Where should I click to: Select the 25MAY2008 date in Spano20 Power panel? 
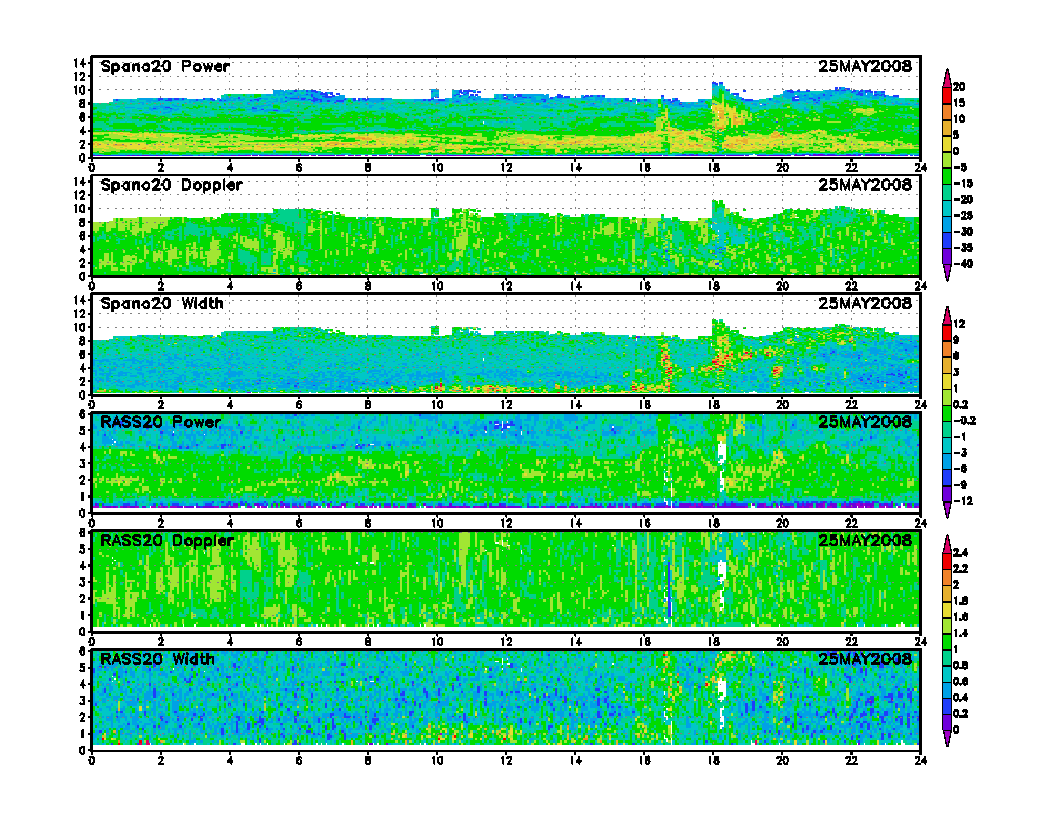[x=865, y=66]
